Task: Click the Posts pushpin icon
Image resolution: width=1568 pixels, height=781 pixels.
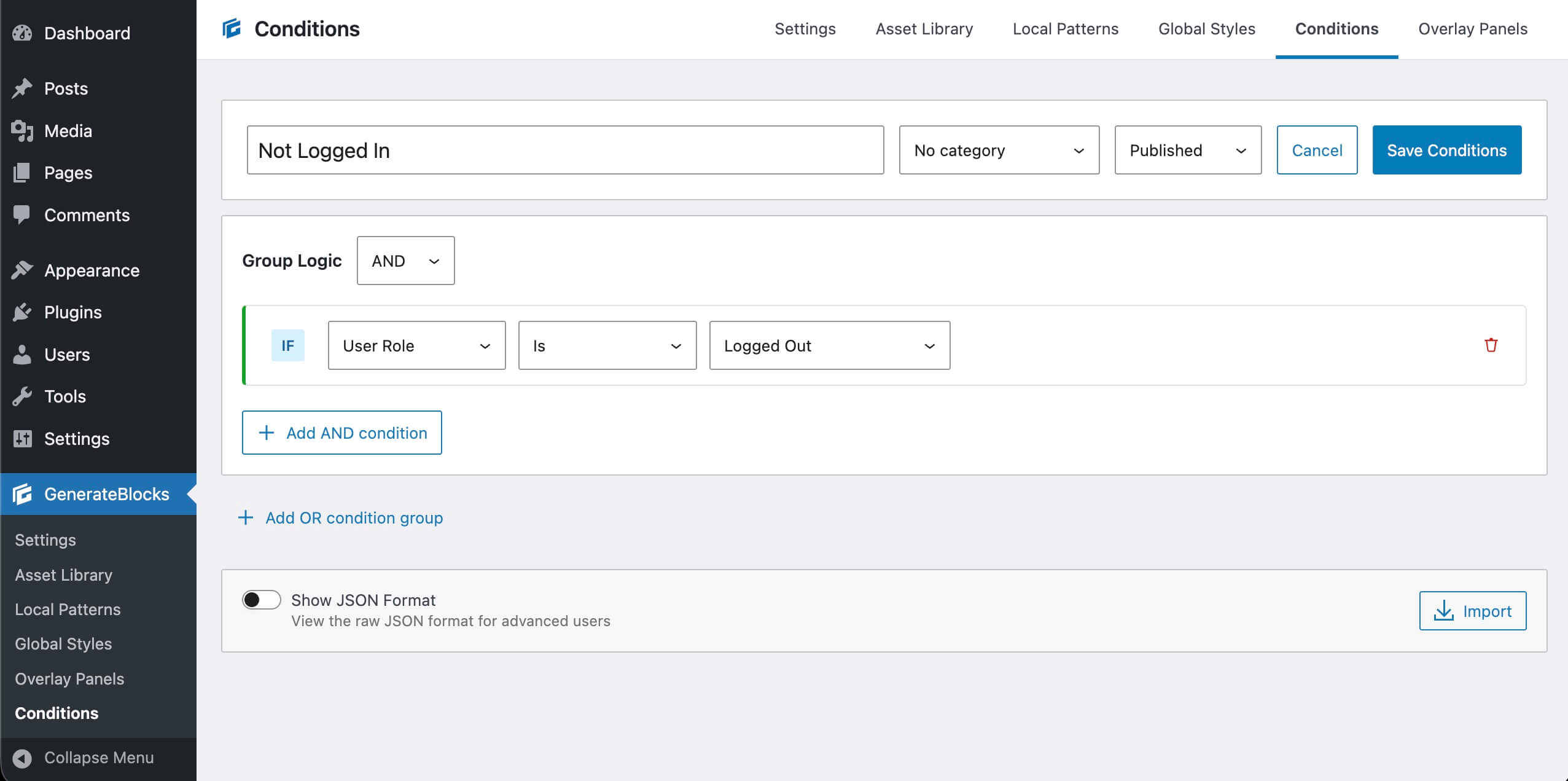Action: (x=22, y=88)
